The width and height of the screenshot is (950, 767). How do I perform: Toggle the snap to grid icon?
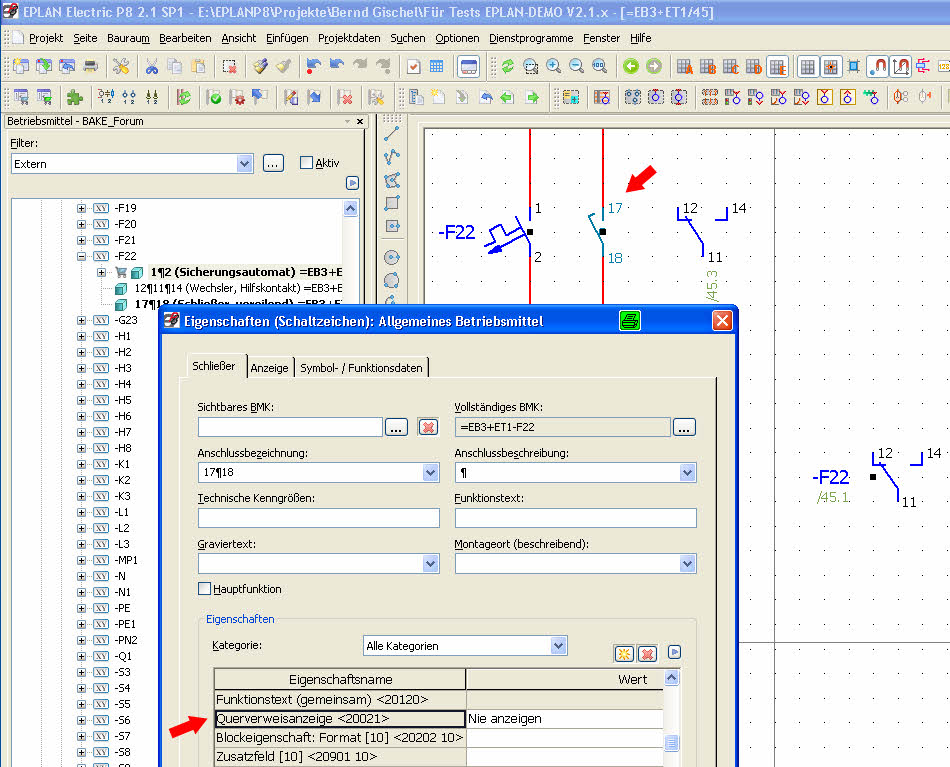[x=831, y=67]
